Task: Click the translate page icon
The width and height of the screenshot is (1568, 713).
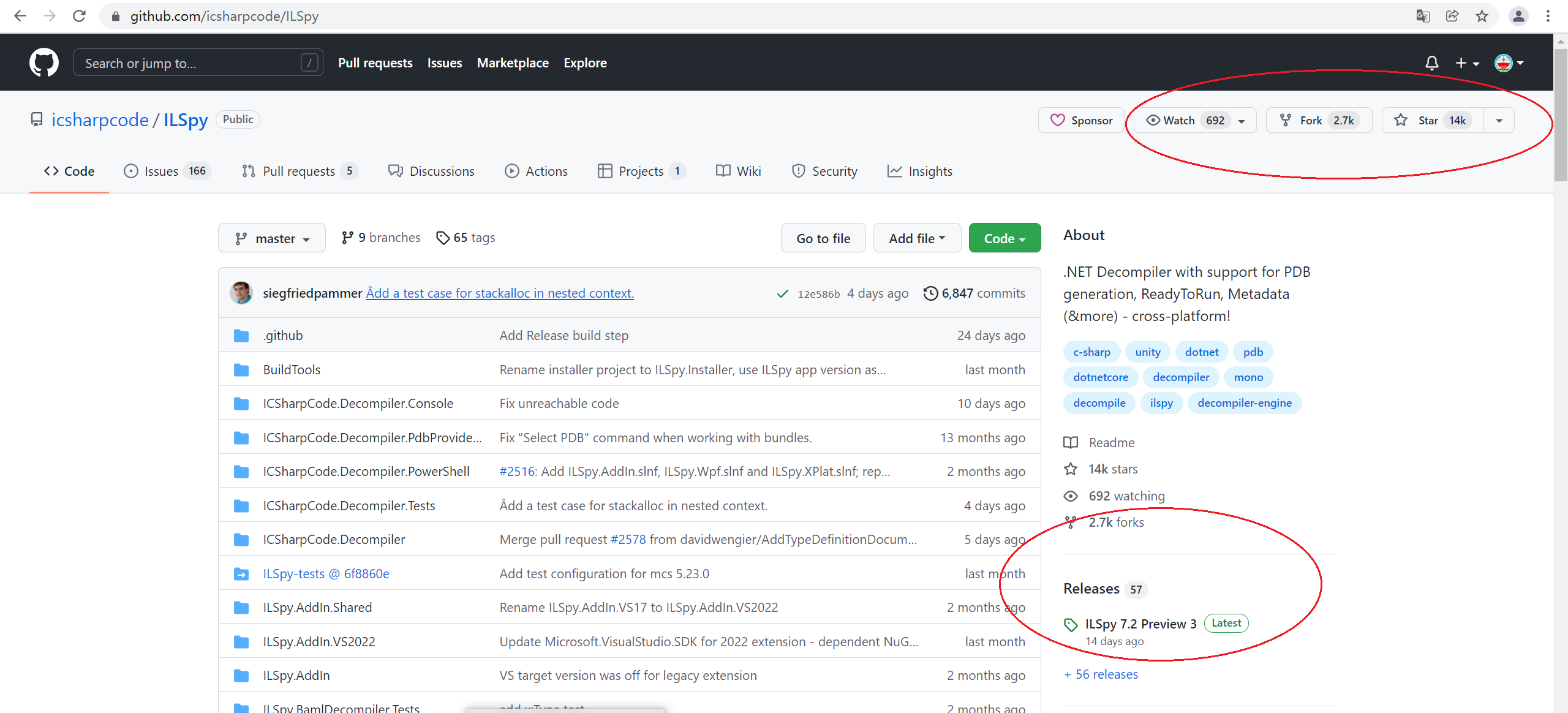Action: click(1423, 16)
